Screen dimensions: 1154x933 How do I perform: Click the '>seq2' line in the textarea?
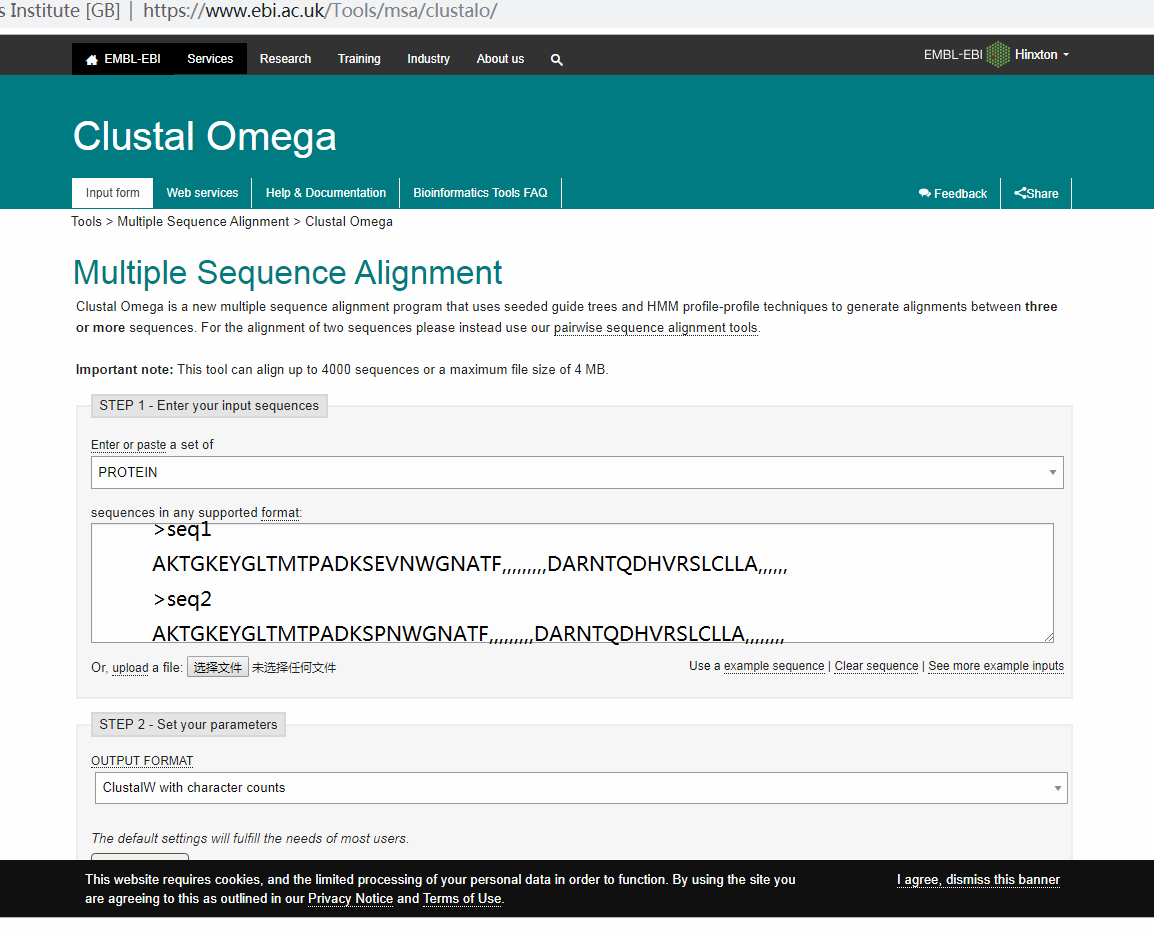point(182,600)
